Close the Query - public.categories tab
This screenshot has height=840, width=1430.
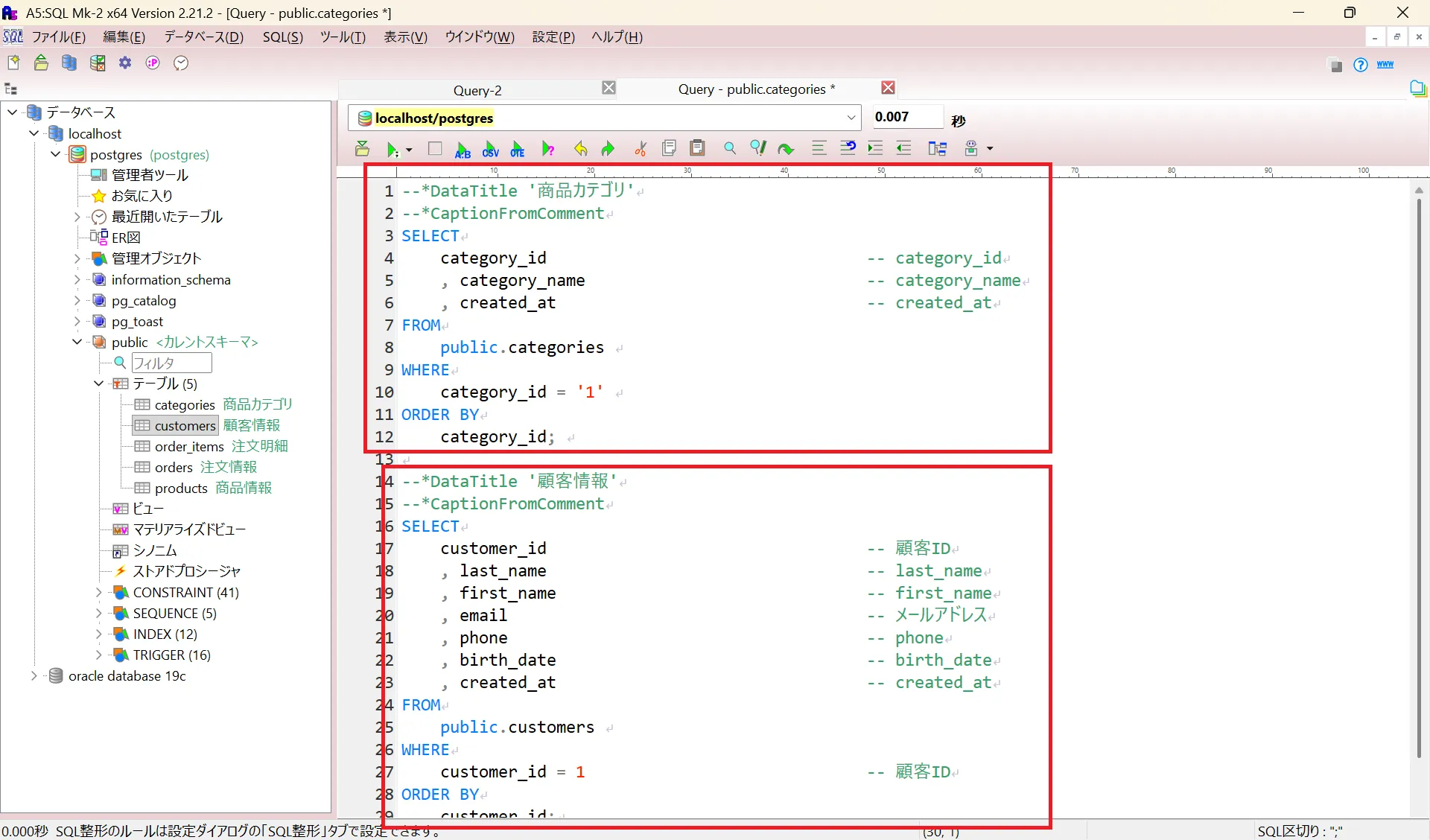(x=888, y=88)
